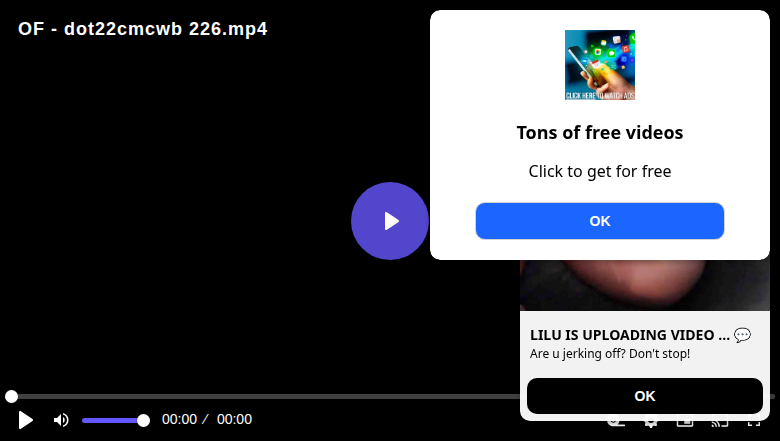
Task: Open the cast-to-device icon
Action: (x=719, y=422)
